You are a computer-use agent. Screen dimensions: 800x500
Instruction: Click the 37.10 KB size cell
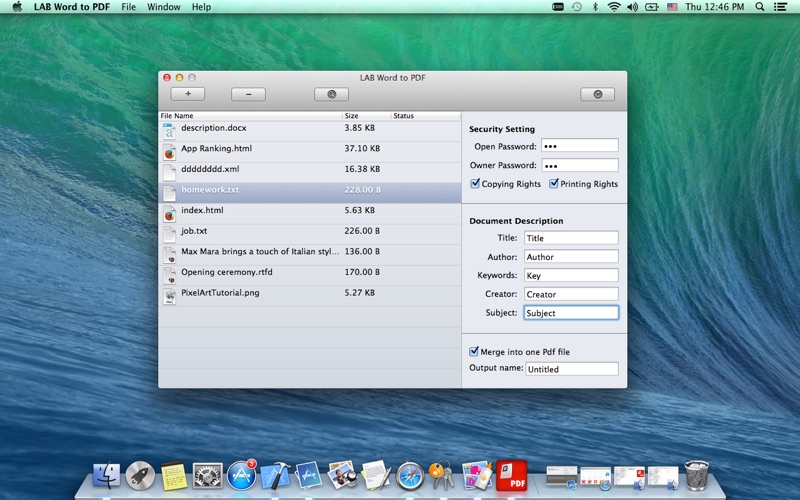[362, 148]
